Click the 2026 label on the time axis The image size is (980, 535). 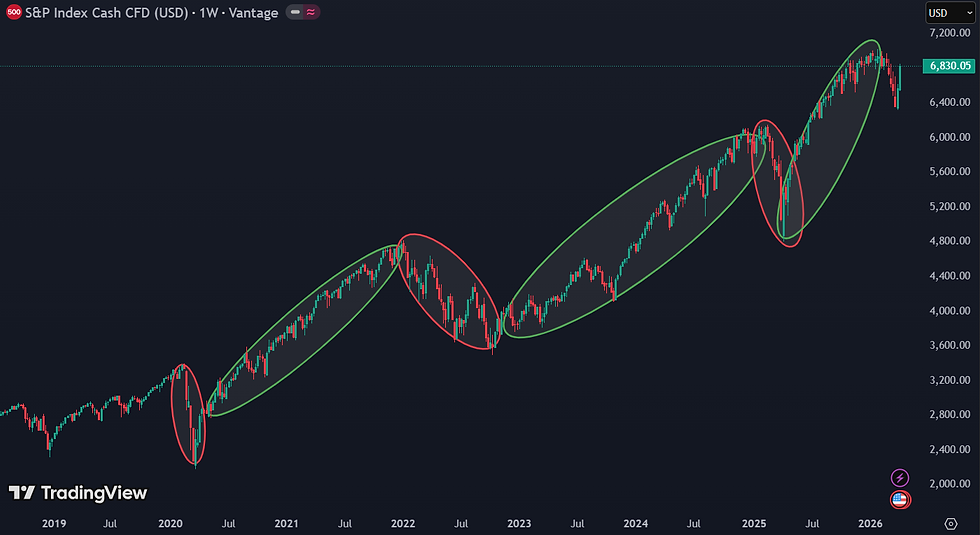coord(870,524)
